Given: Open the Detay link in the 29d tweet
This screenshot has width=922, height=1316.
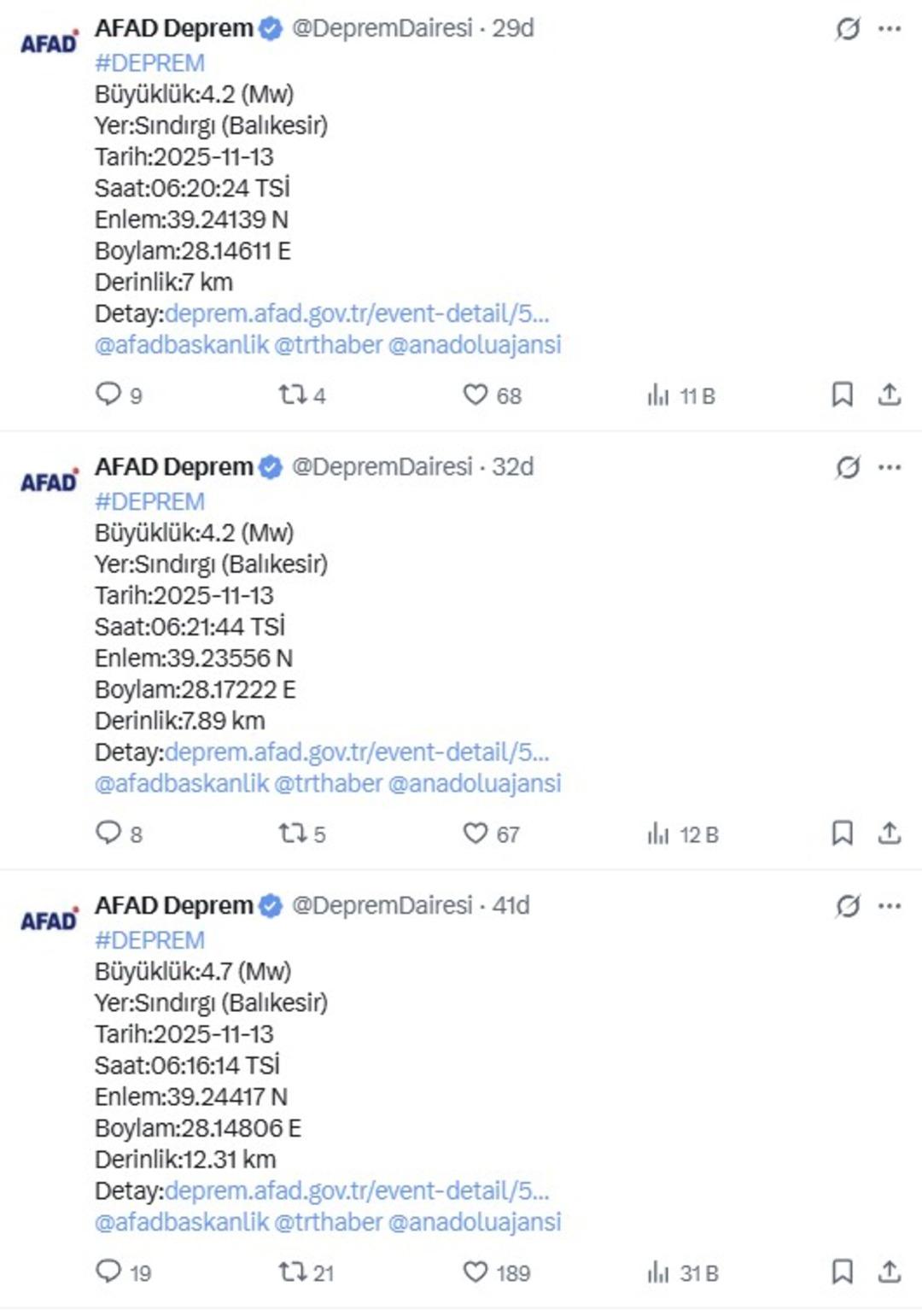Looking at the screenshot, I should point(356,314).
